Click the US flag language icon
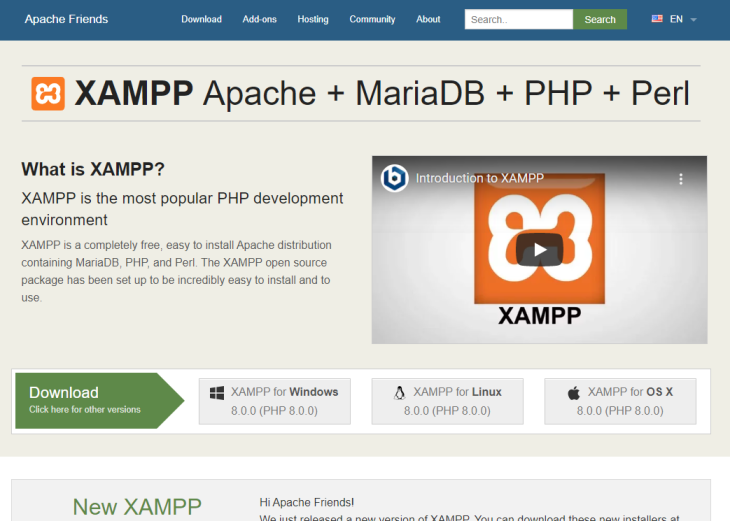The image size is (730, 521). [657, 19]
